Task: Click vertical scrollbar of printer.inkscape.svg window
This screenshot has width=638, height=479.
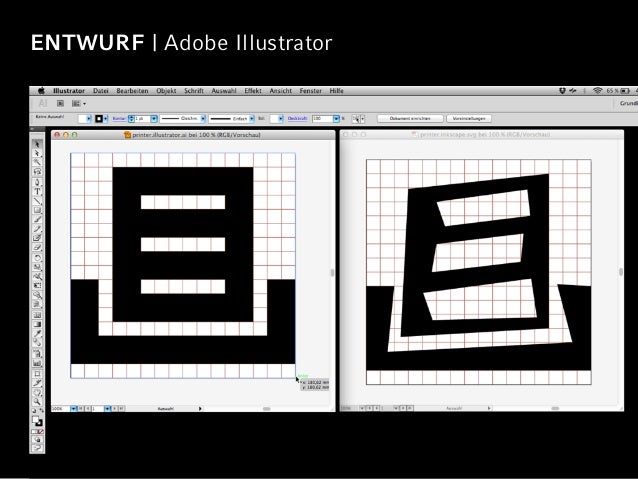Action: click(x=621, y=272)
